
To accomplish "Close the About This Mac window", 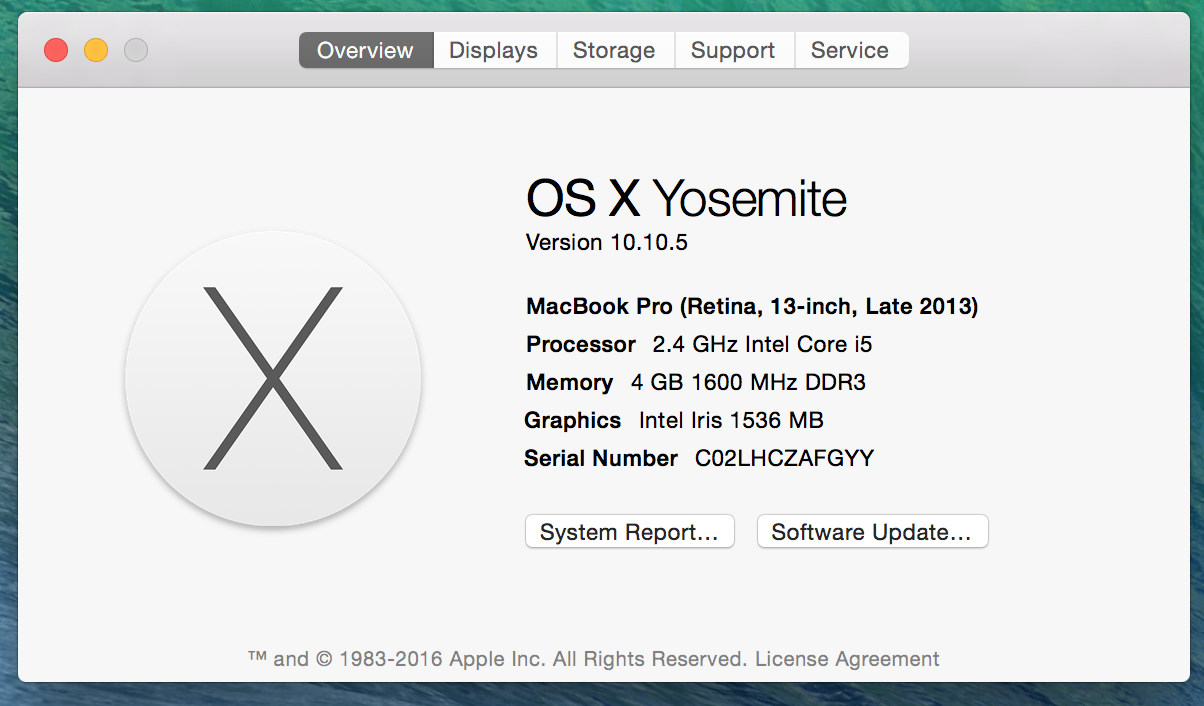I will 56,50.
